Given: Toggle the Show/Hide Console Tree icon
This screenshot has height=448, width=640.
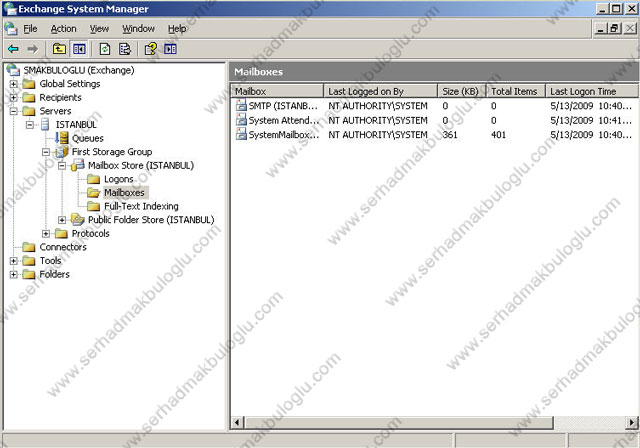Looking at the screenshot, I should pos(79,49).
